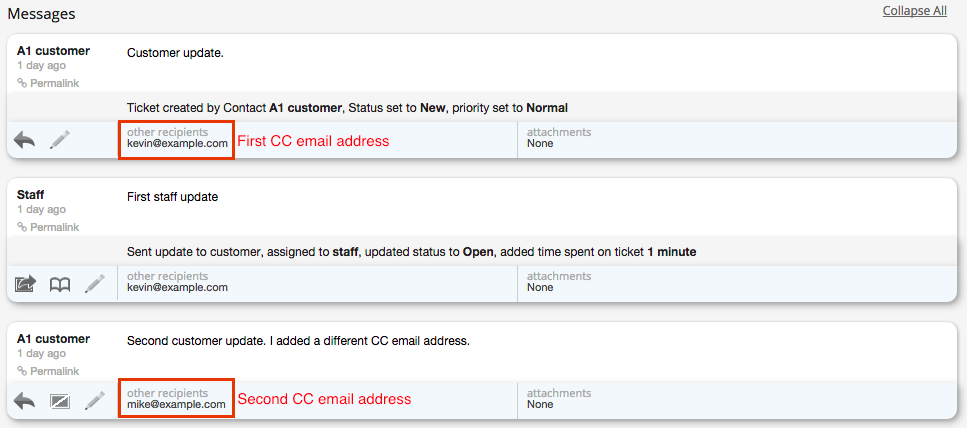This screenshot has height=428, width=967.
Task: Collapse All messages
Action: click(915, 11)
